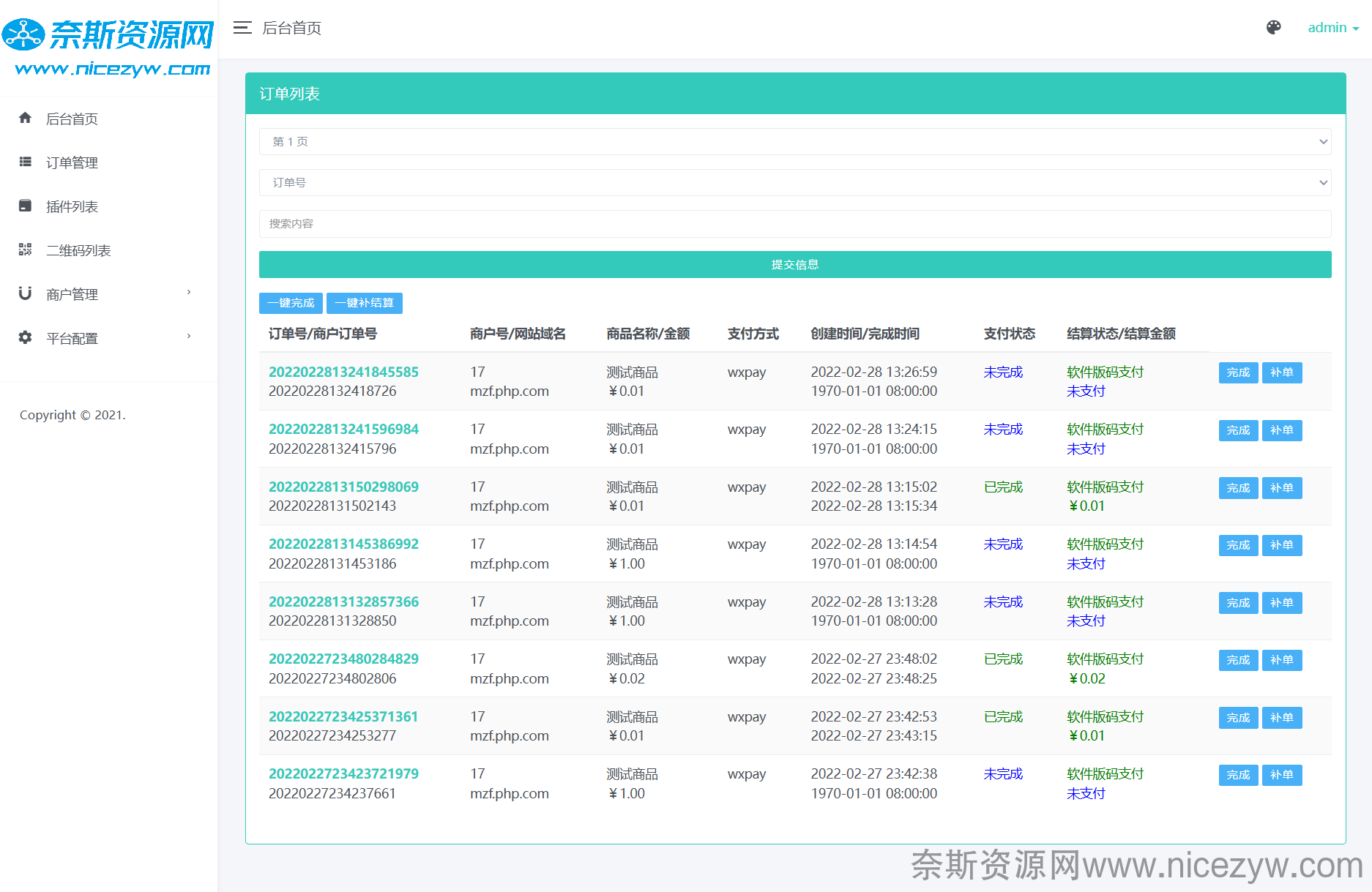The width and height of the screenshot is (1372, 892).
Task: Open order 2022022723423721979
Action: point(343,773)
